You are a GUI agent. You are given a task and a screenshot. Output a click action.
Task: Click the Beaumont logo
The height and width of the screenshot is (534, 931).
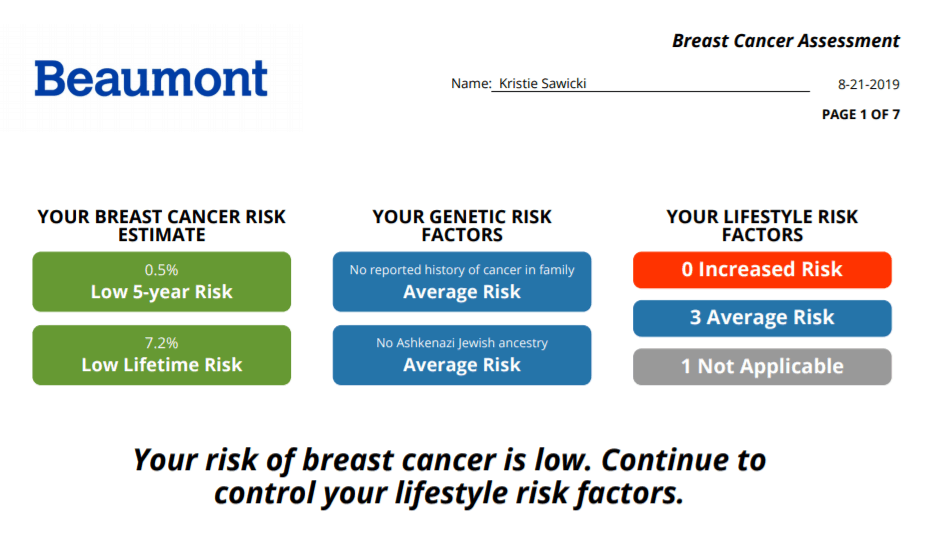coord(151,78)
